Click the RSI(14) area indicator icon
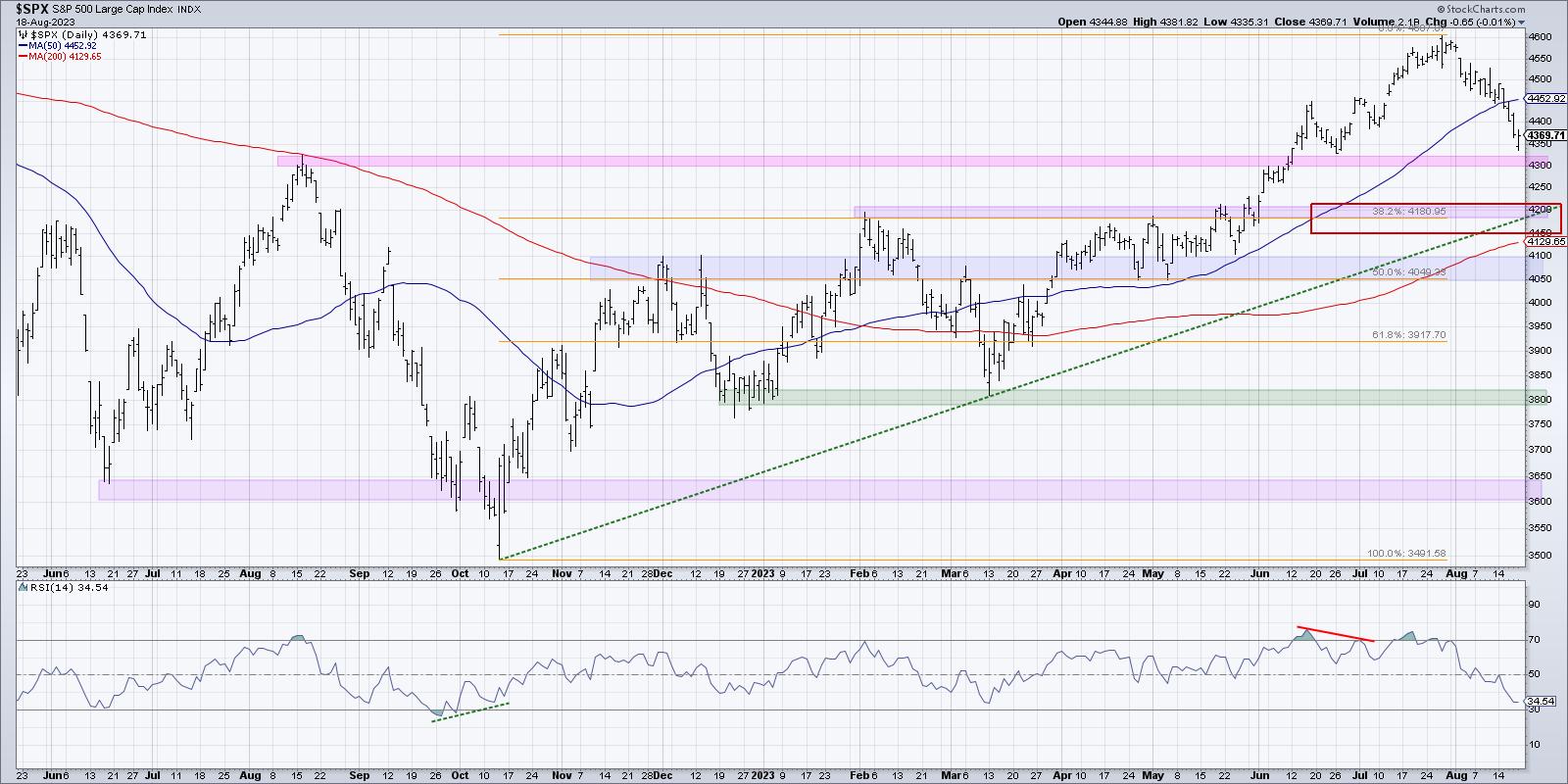The image size is (1568, 784). pos(22,586)
